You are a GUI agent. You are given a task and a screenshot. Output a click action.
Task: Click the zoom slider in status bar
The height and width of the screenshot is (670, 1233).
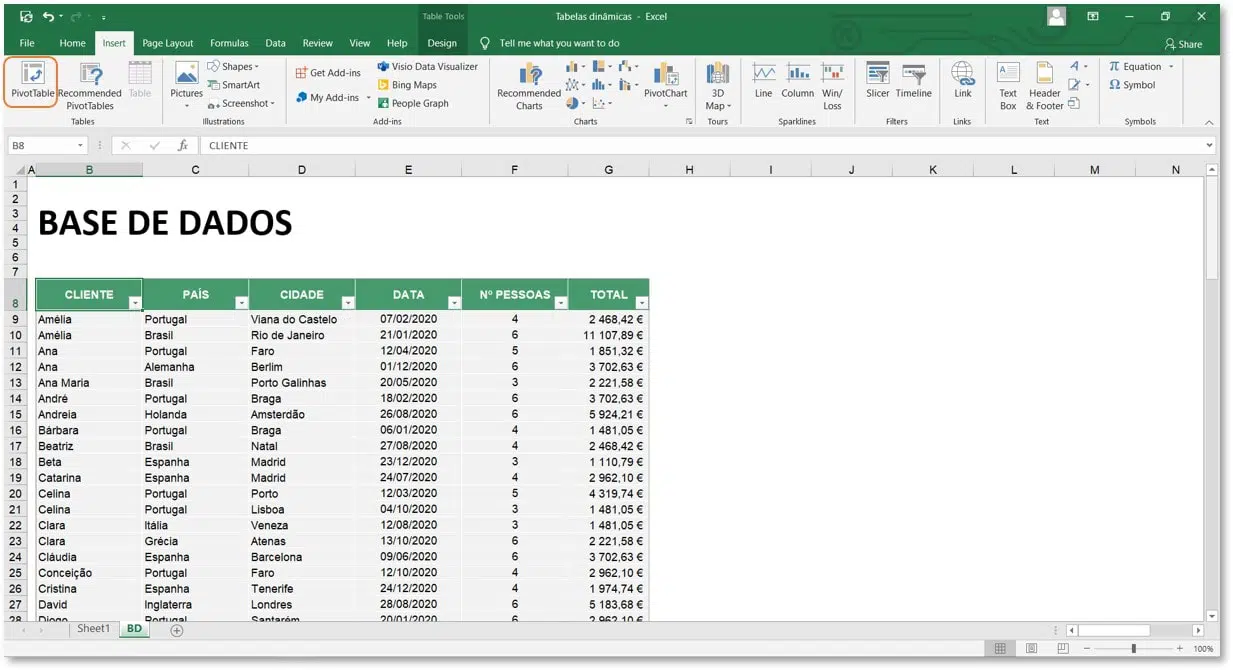point(1133,649)
